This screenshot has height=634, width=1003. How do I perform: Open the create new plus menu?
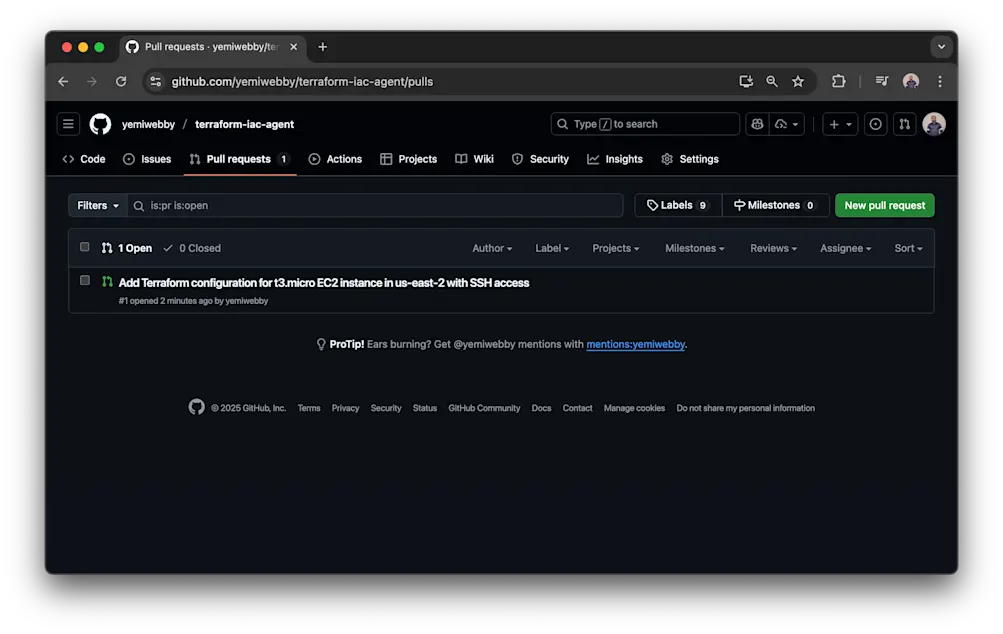click(x=840, y=124)
